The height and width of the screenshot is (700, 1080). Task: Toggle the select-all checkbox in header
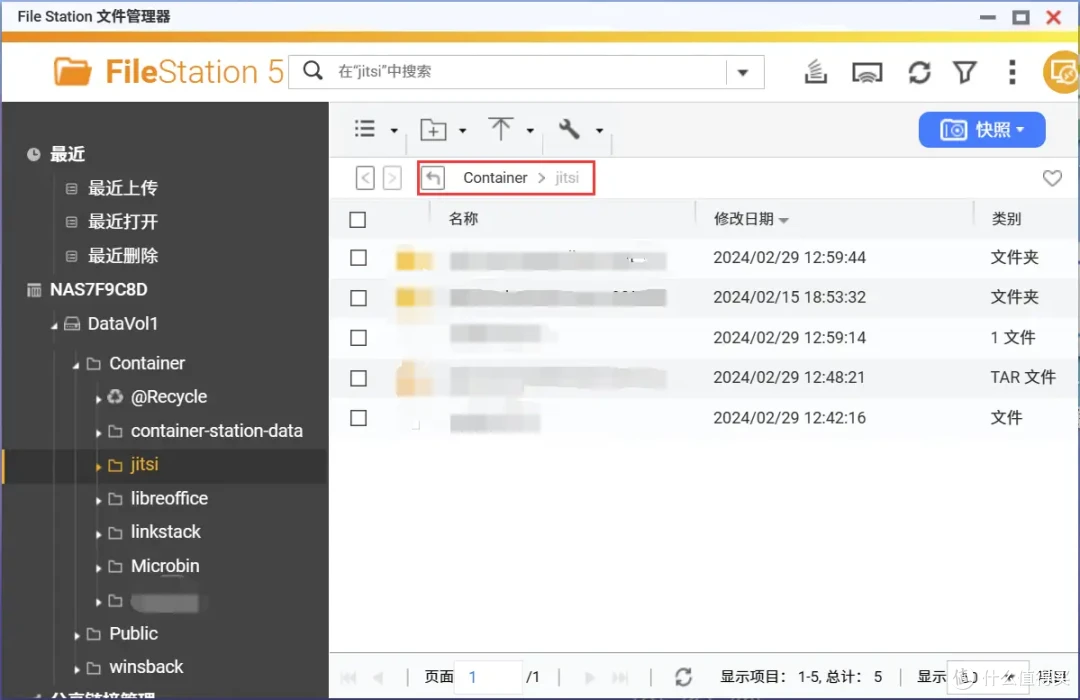click(357, 220)
